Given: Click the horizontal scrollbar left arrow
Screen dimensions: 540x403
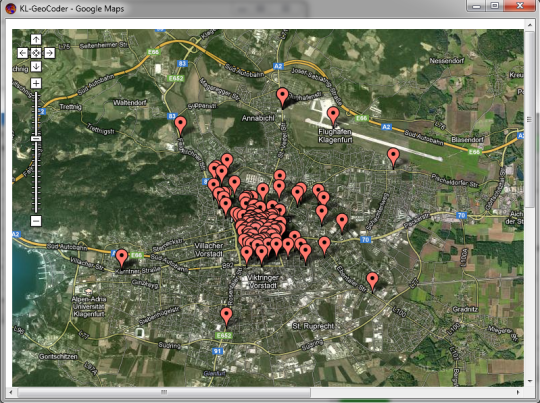Looking at the screenshot, I should [x=11, y=392].
